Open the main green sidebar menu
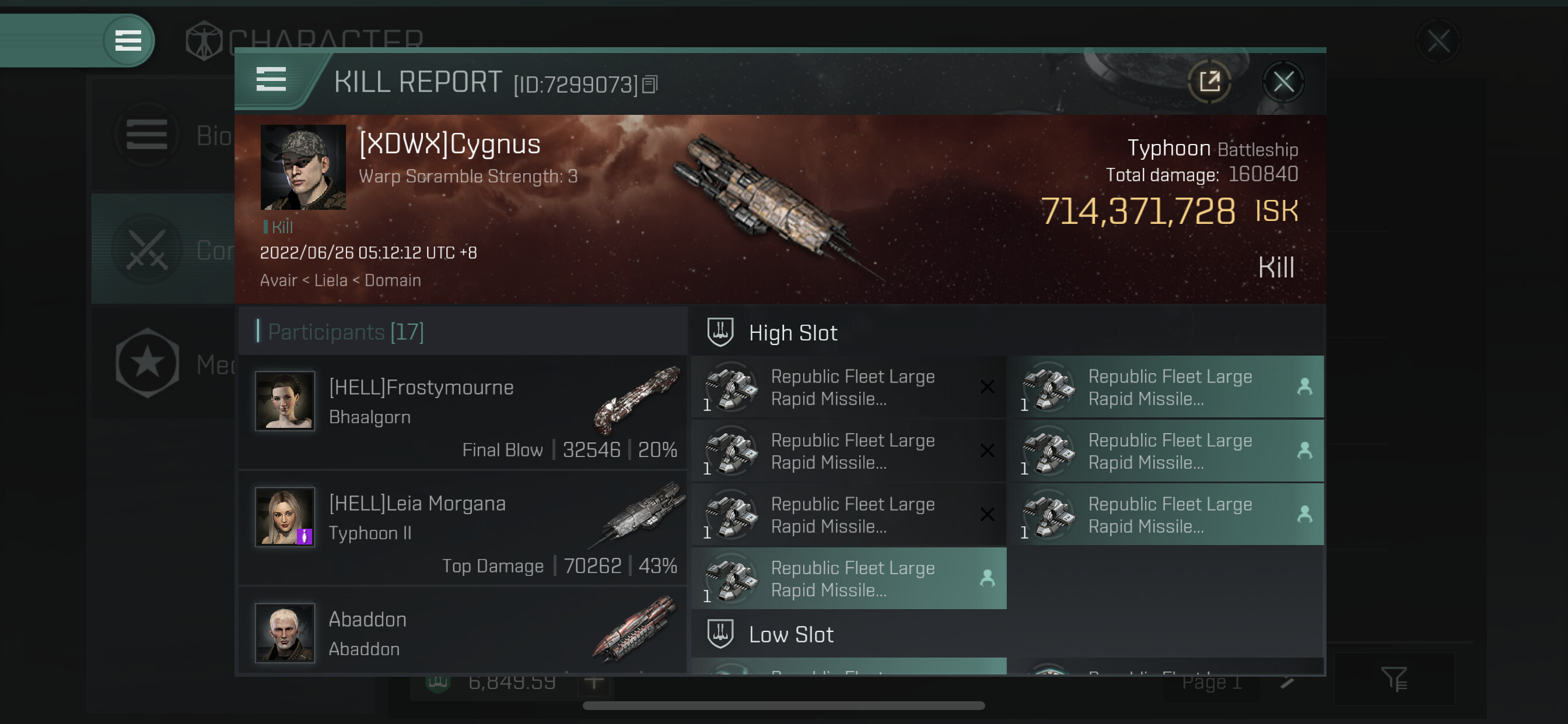 128,41
